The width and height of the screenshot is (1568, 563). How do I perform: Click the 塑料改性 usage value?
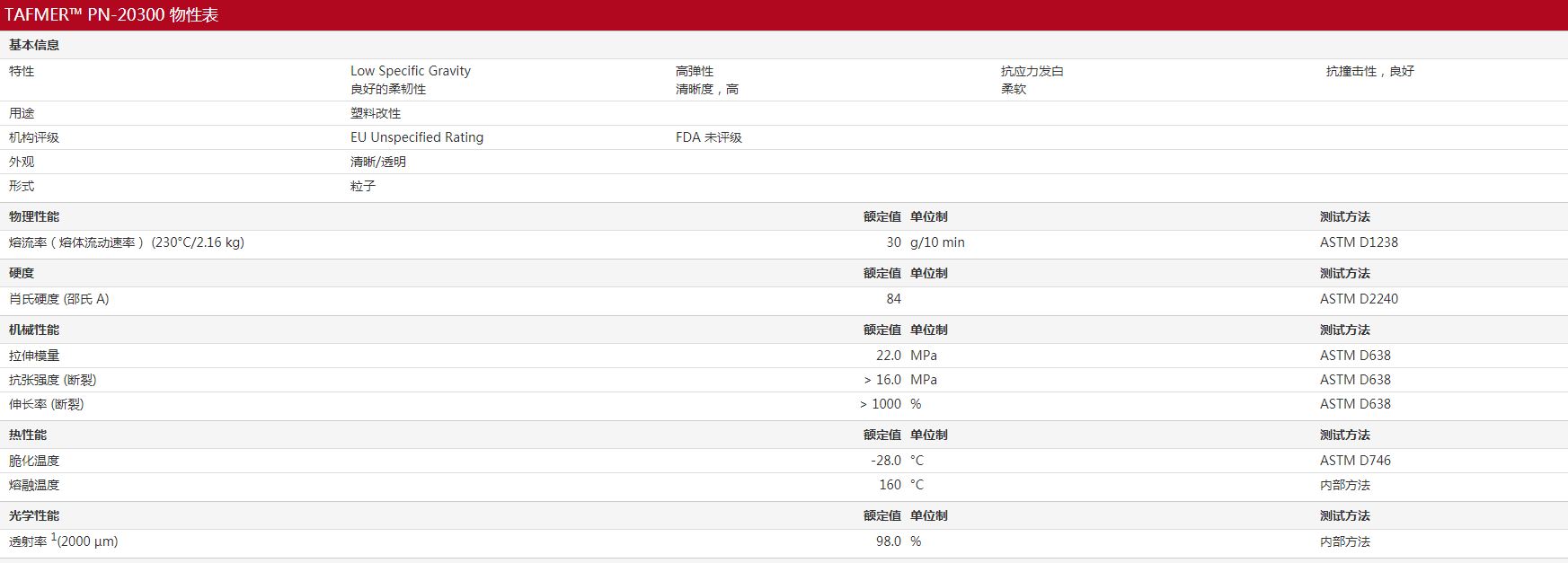pos(376,113)
